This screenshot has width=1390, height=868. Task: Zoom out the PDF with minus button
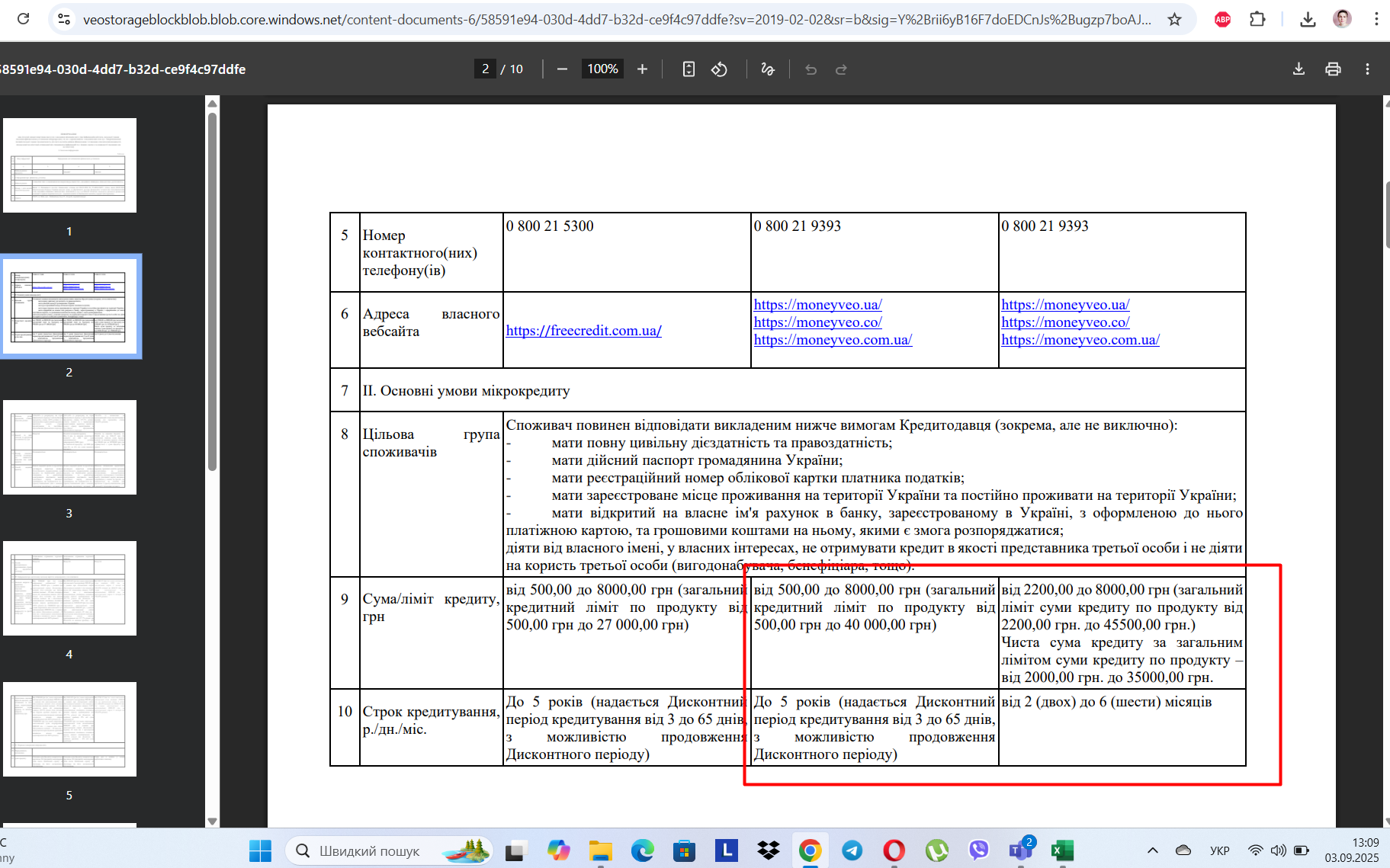pyautogui.click(x=562, y=69)
